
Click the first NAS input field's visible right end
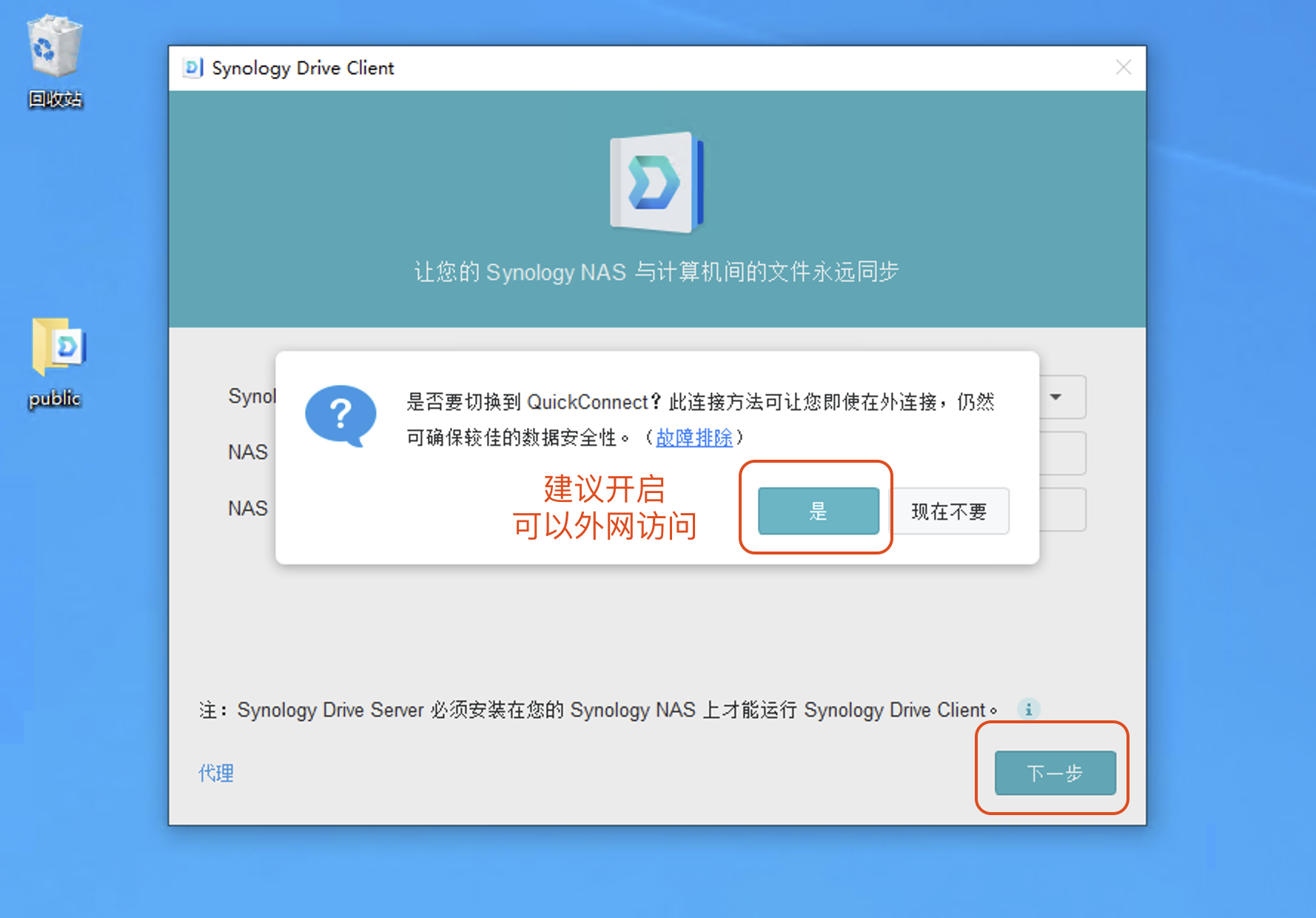1063,453
